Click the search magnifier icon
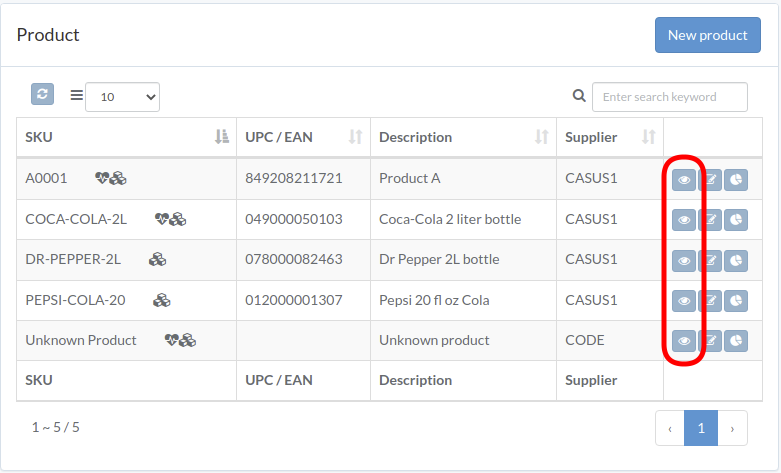 click(x=579, y=96)
